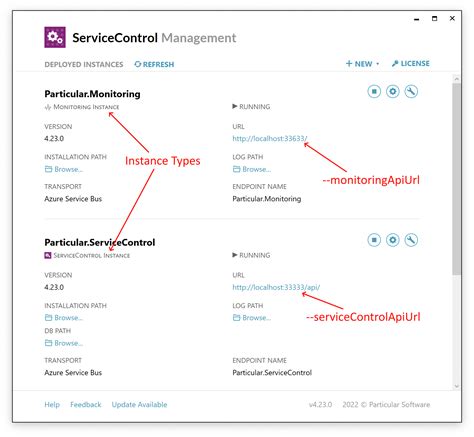The width and height of the screenshot is (474, 437).
Task: Select the Particular.ServiceControl instance heading
Action: coord(100,242)
